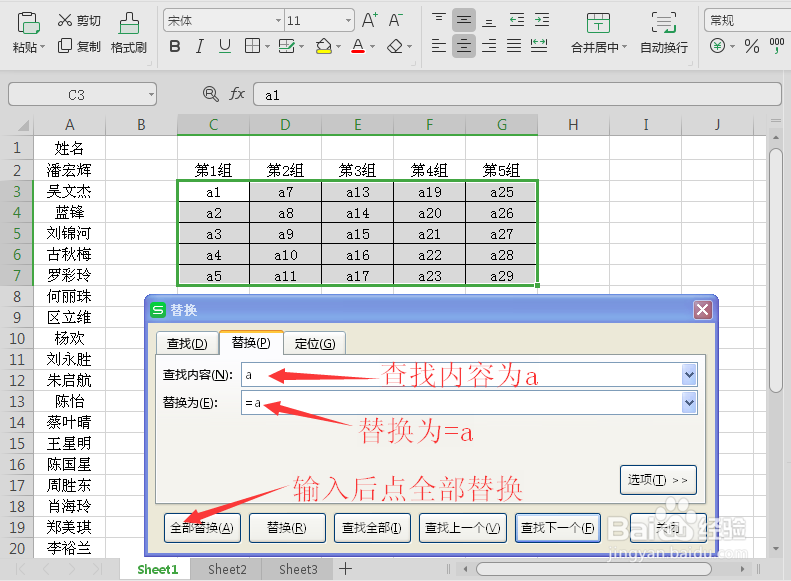Screen dimensions: 791x581
Task: Click the formula bar showing a1
Action: click(x=517, y=95)
